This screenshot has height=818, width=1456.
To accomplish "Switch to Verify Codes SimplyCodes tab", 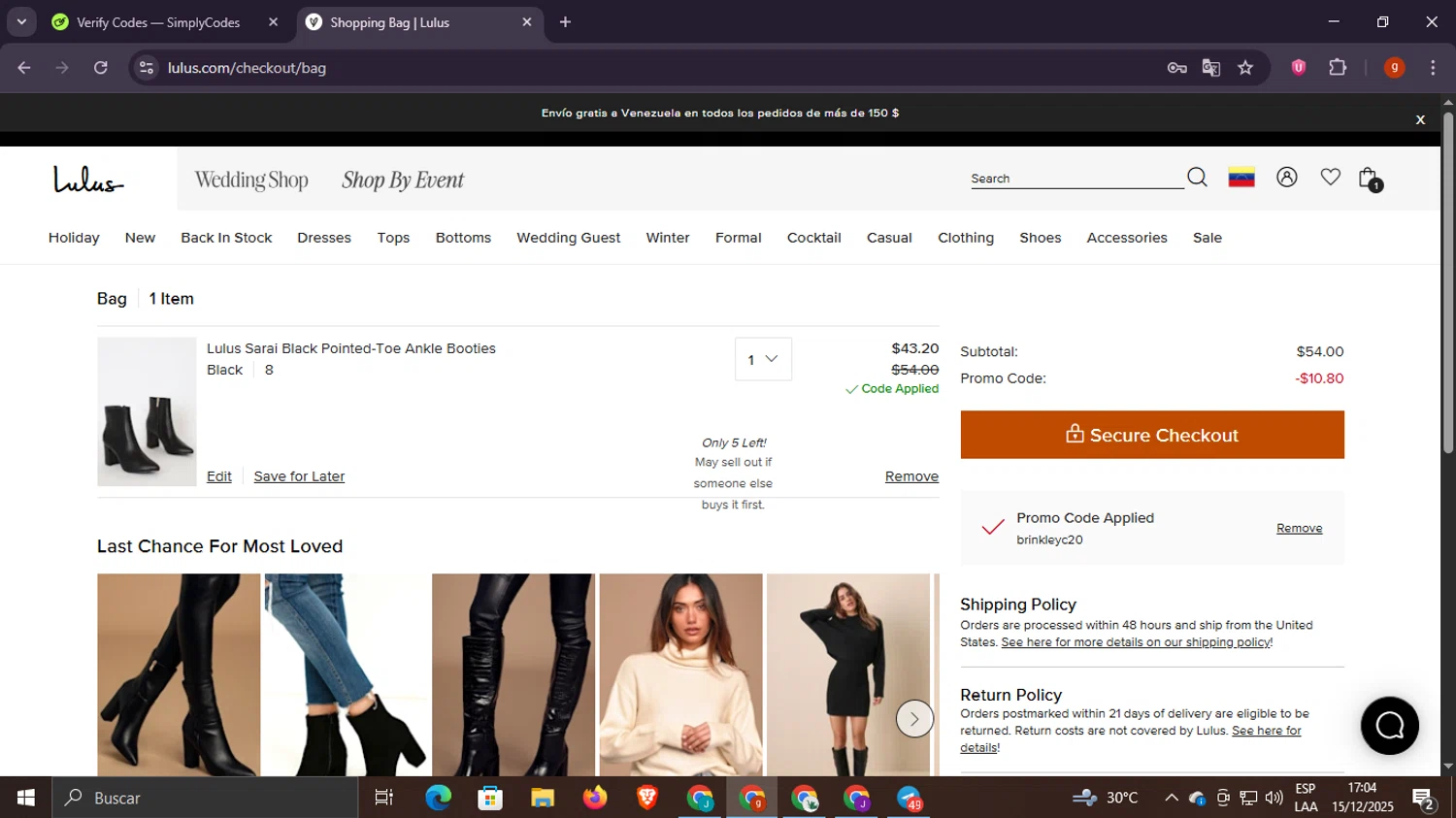I will (157, 22).
